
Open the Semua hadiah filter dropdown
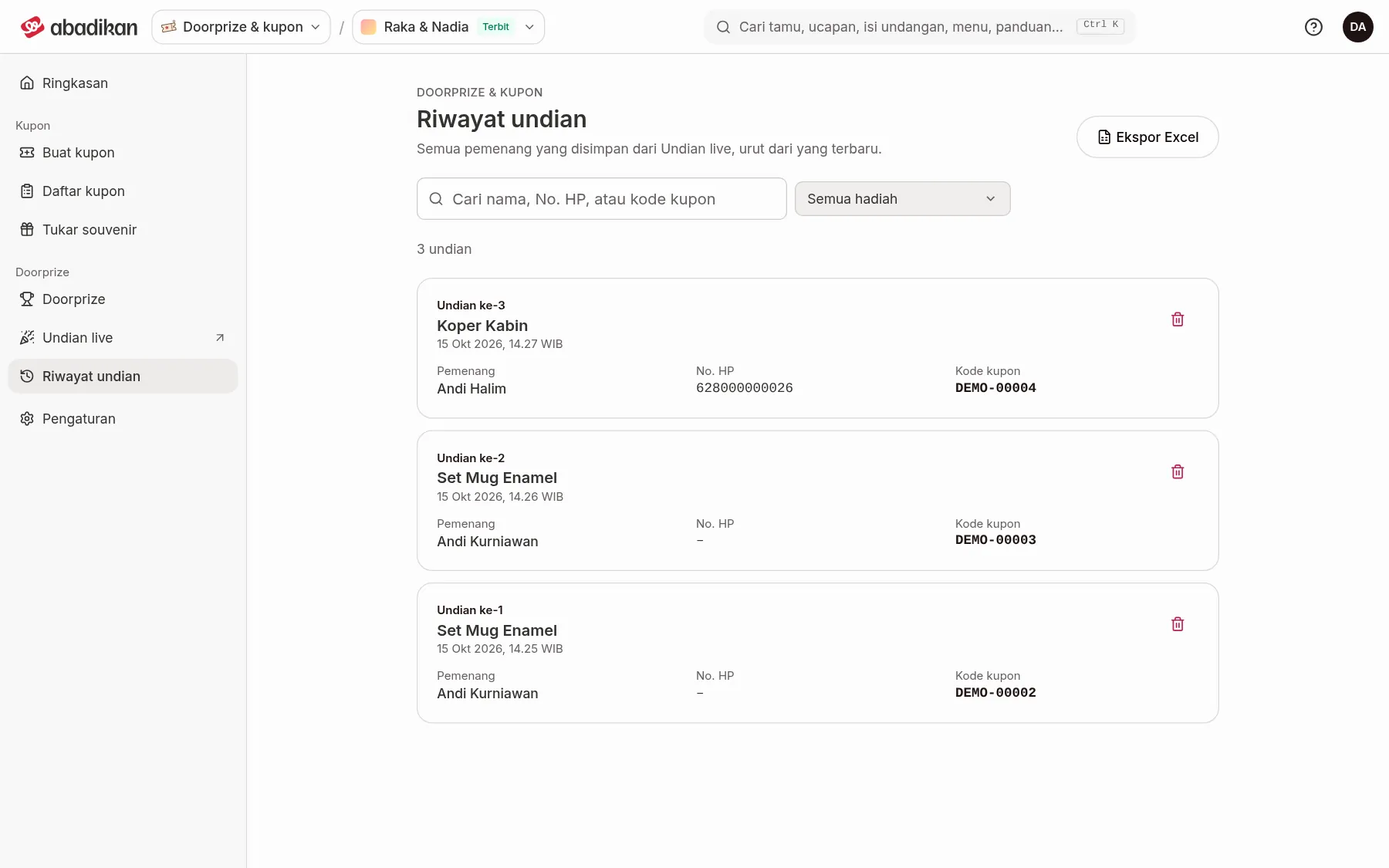coord(902,199)
